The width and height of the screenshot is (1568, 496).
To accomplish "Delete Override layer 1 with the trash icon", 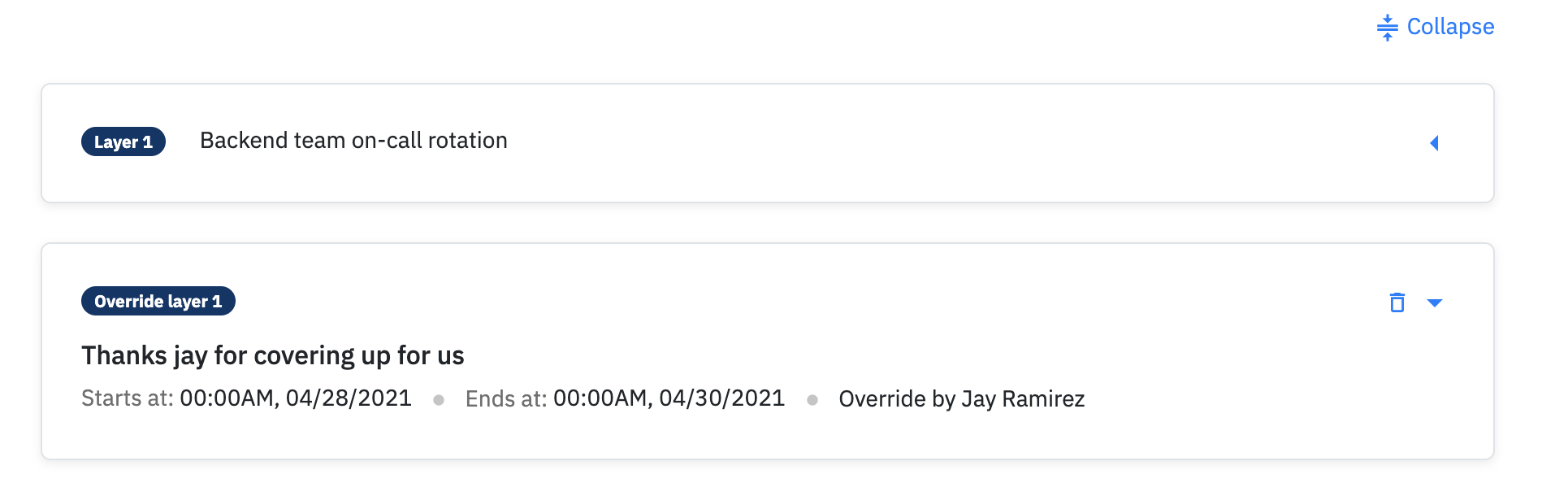I will pyautogui.click(x=1397, y=302).
